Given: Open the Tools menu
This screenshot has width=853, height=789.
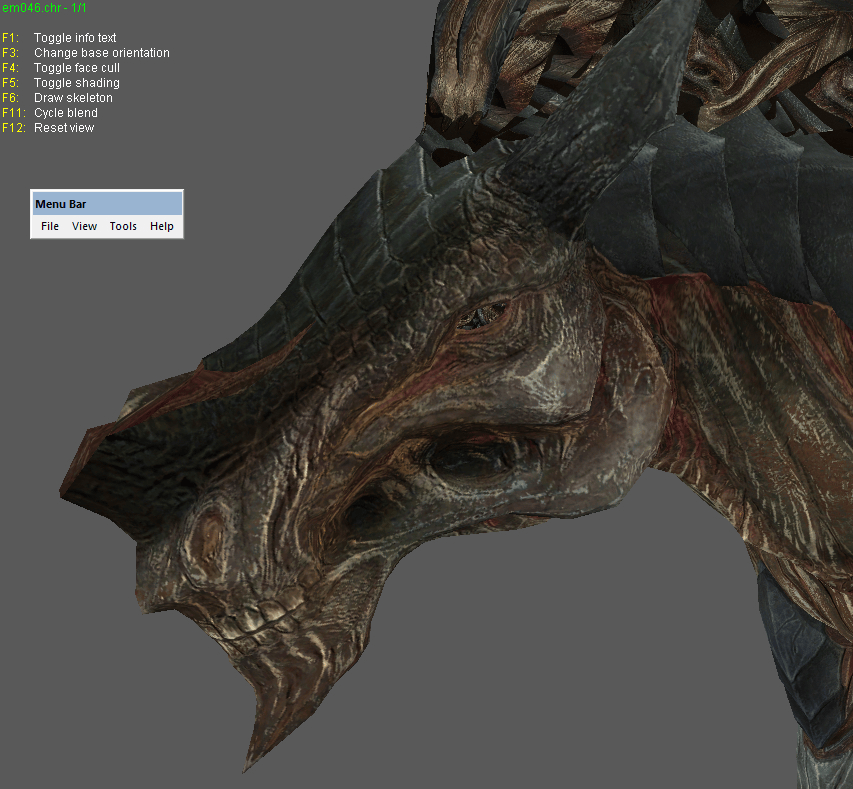Looking at the screenshot, I should coord(123,226).
